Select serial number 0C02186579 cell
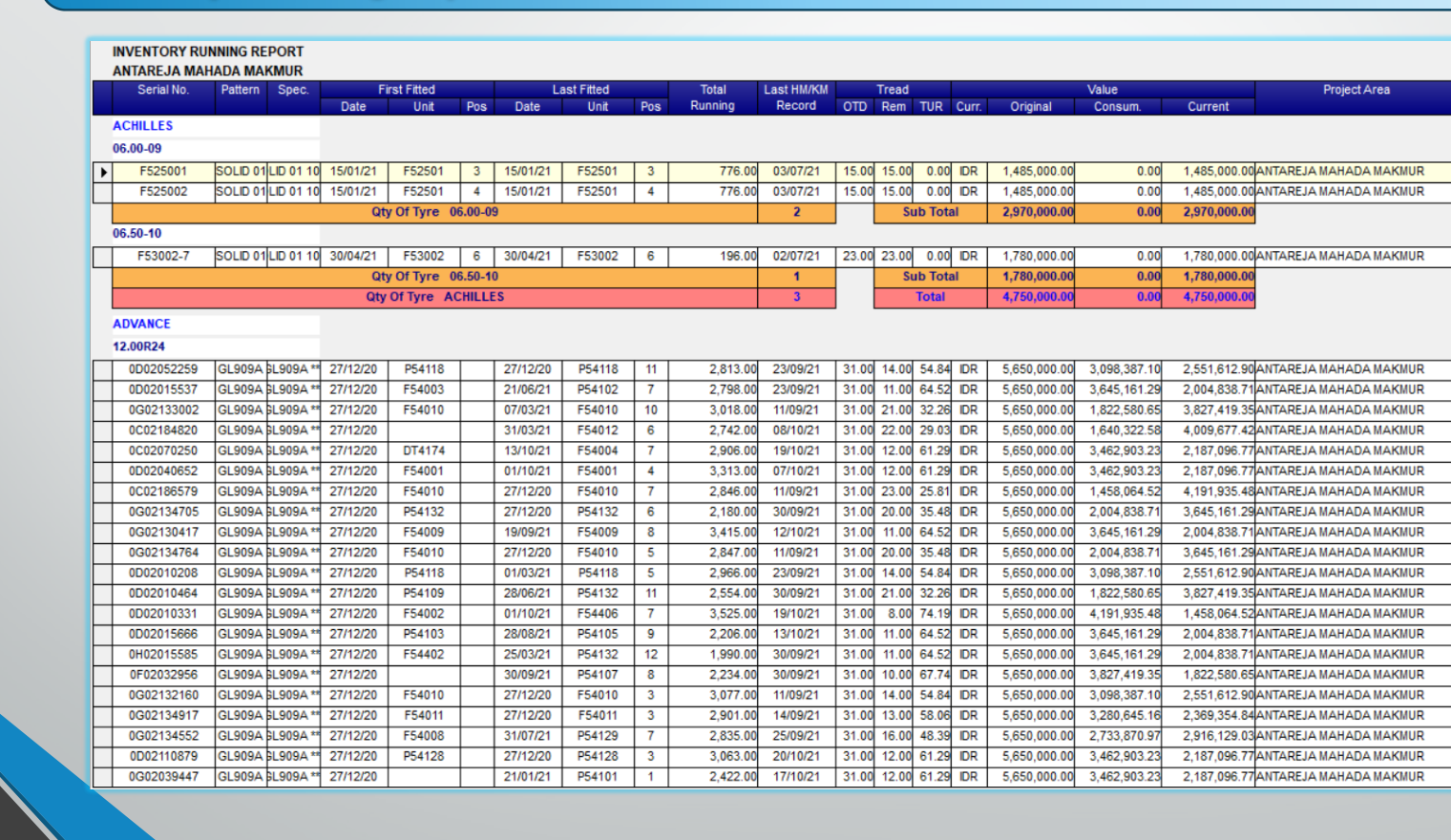Viewport: 1451px width, 840px height. click(163, 492)
